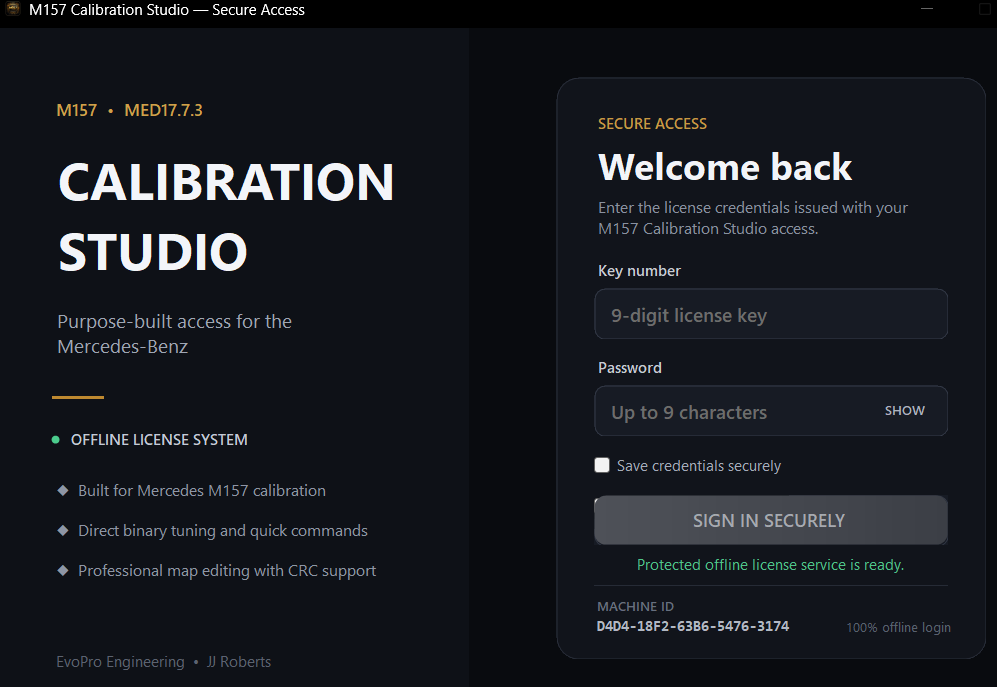Image resolution: width=997 pixels, height=687 pixels.
Task: Click 'CALIBRATION STUDIO' title text
Action: pyautogui.click(x=226, y=216)
